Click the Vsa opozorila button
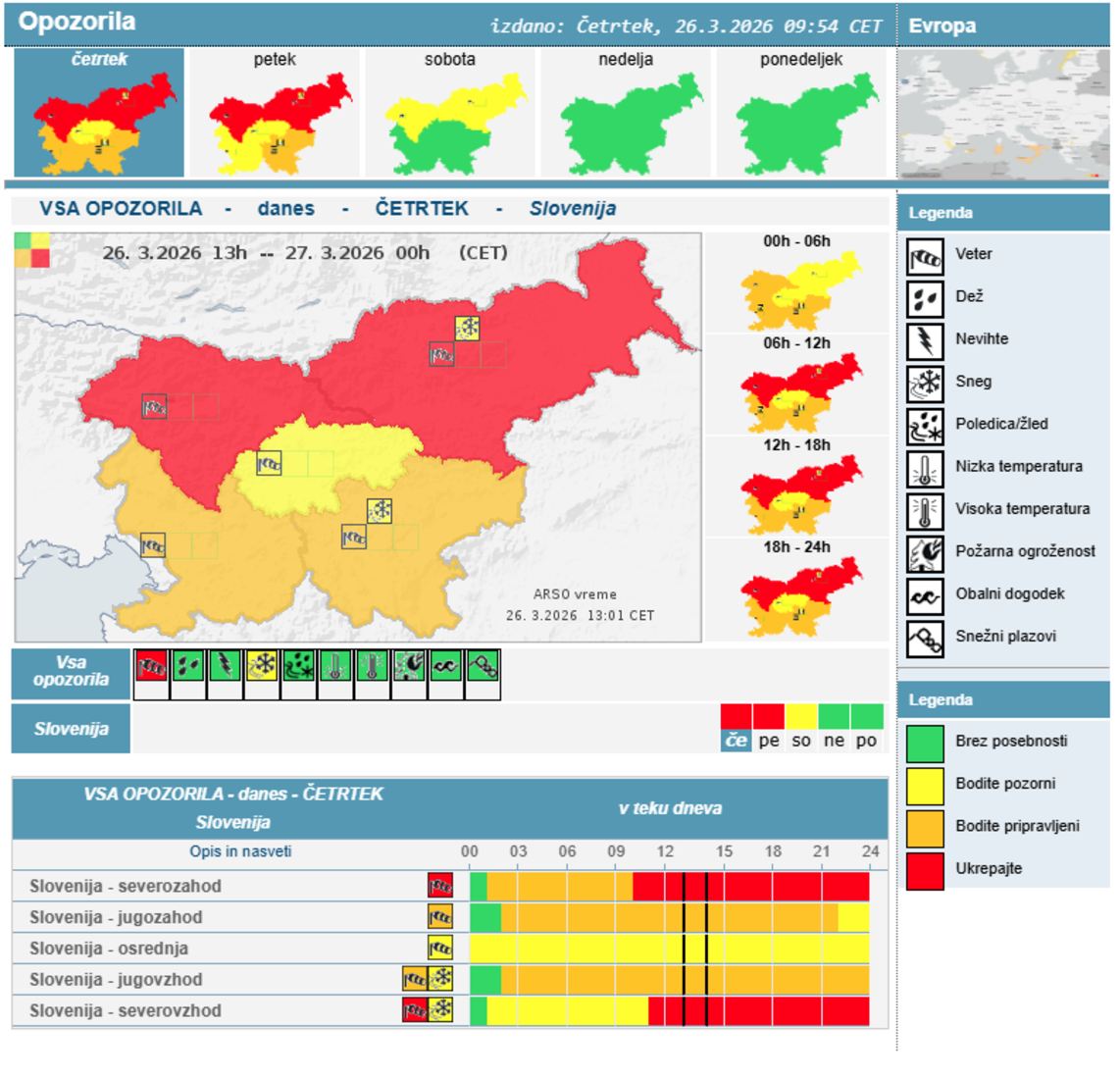 pos(71,672)
